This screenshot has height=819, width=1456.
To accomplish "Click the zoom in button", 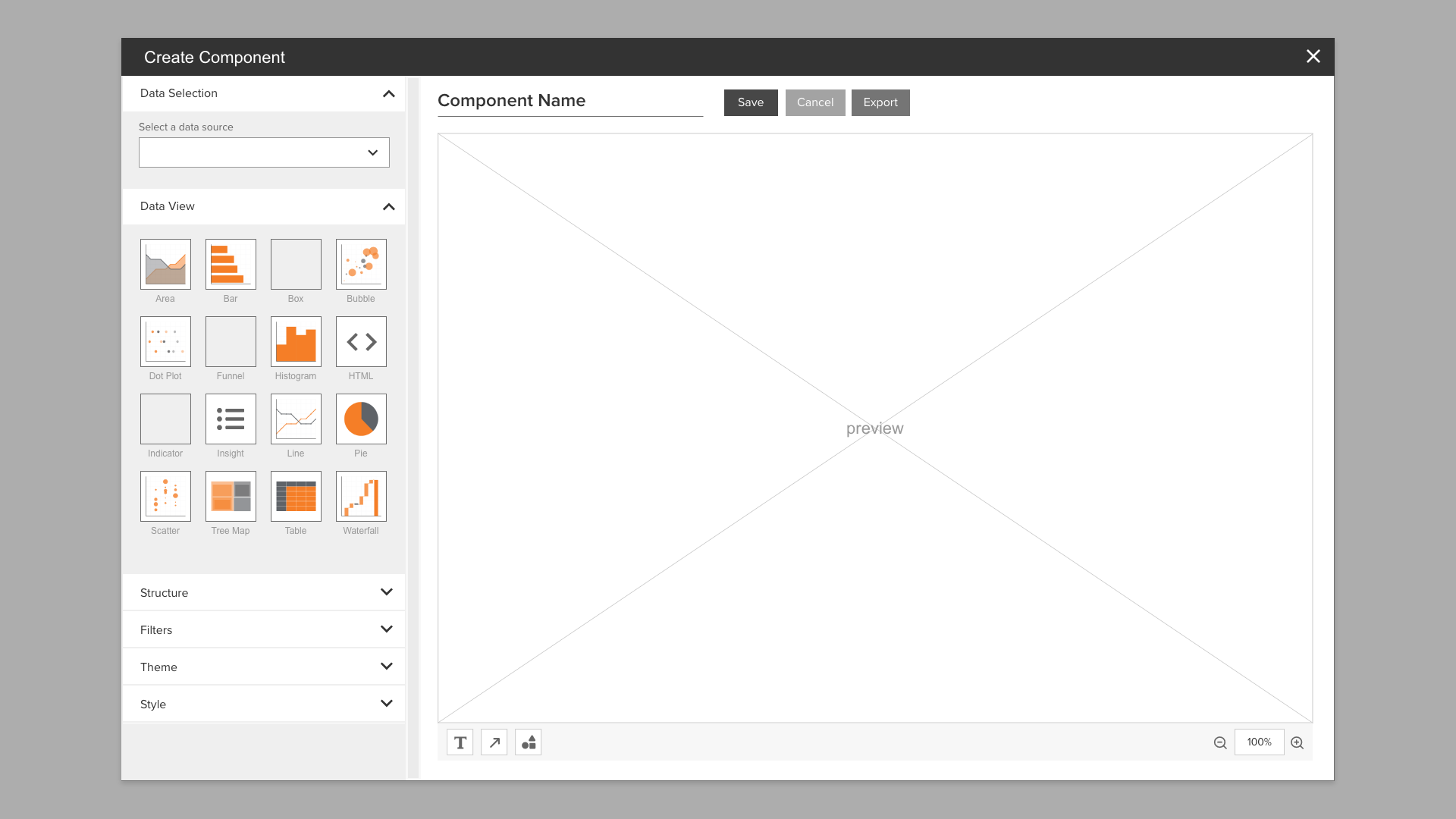I will pos(1298,742).
